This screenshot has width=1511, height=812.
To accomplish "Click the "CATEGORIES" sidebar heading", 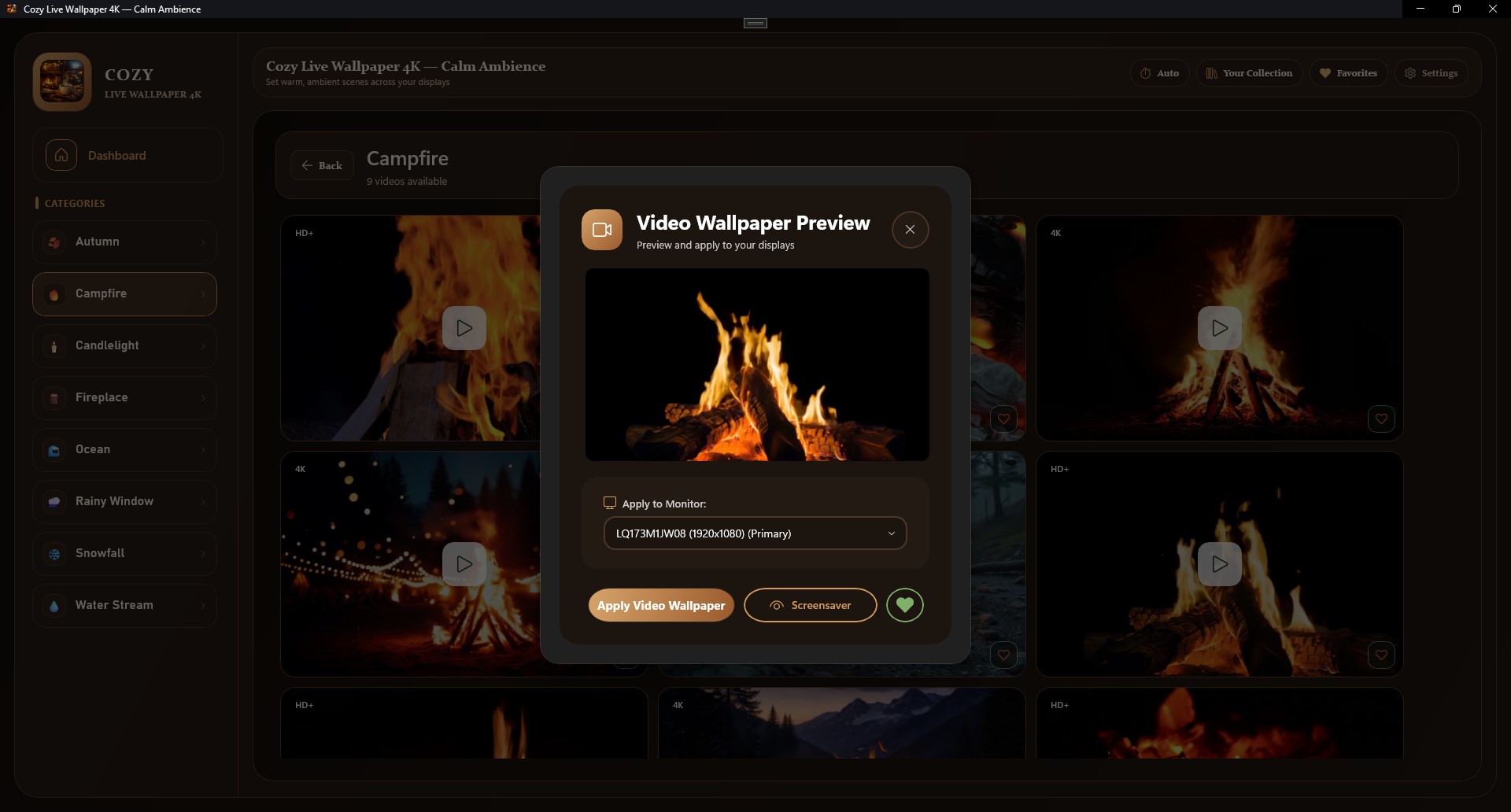I will 75,203.
